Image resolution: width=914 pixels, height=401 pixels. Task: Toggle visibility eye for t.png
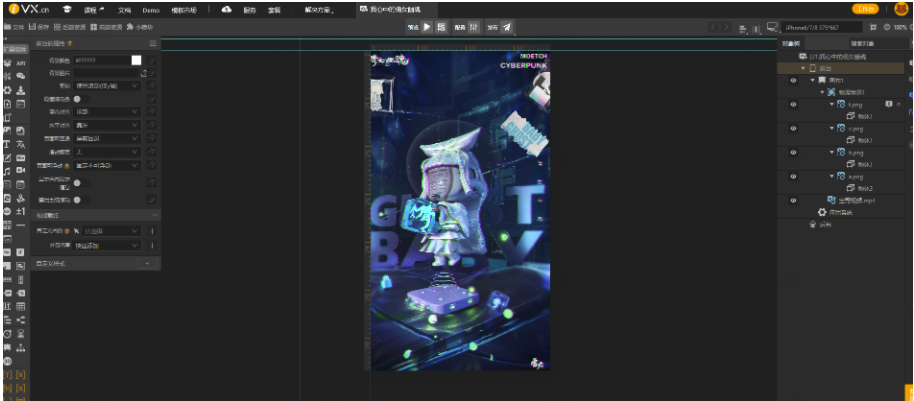793,104
